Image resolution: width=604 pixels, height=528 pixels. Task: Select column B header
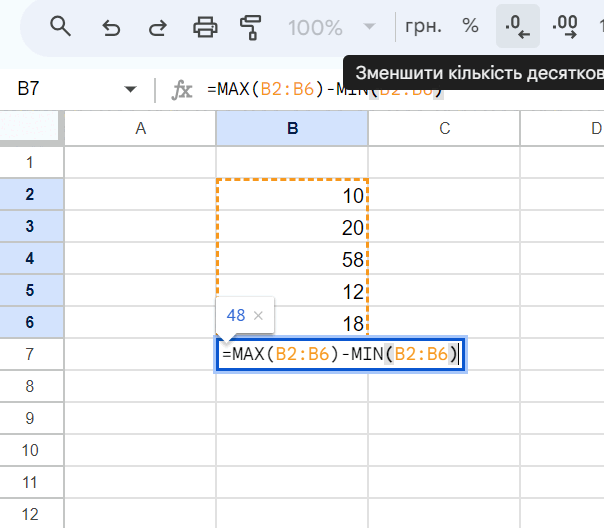(292, 128)
